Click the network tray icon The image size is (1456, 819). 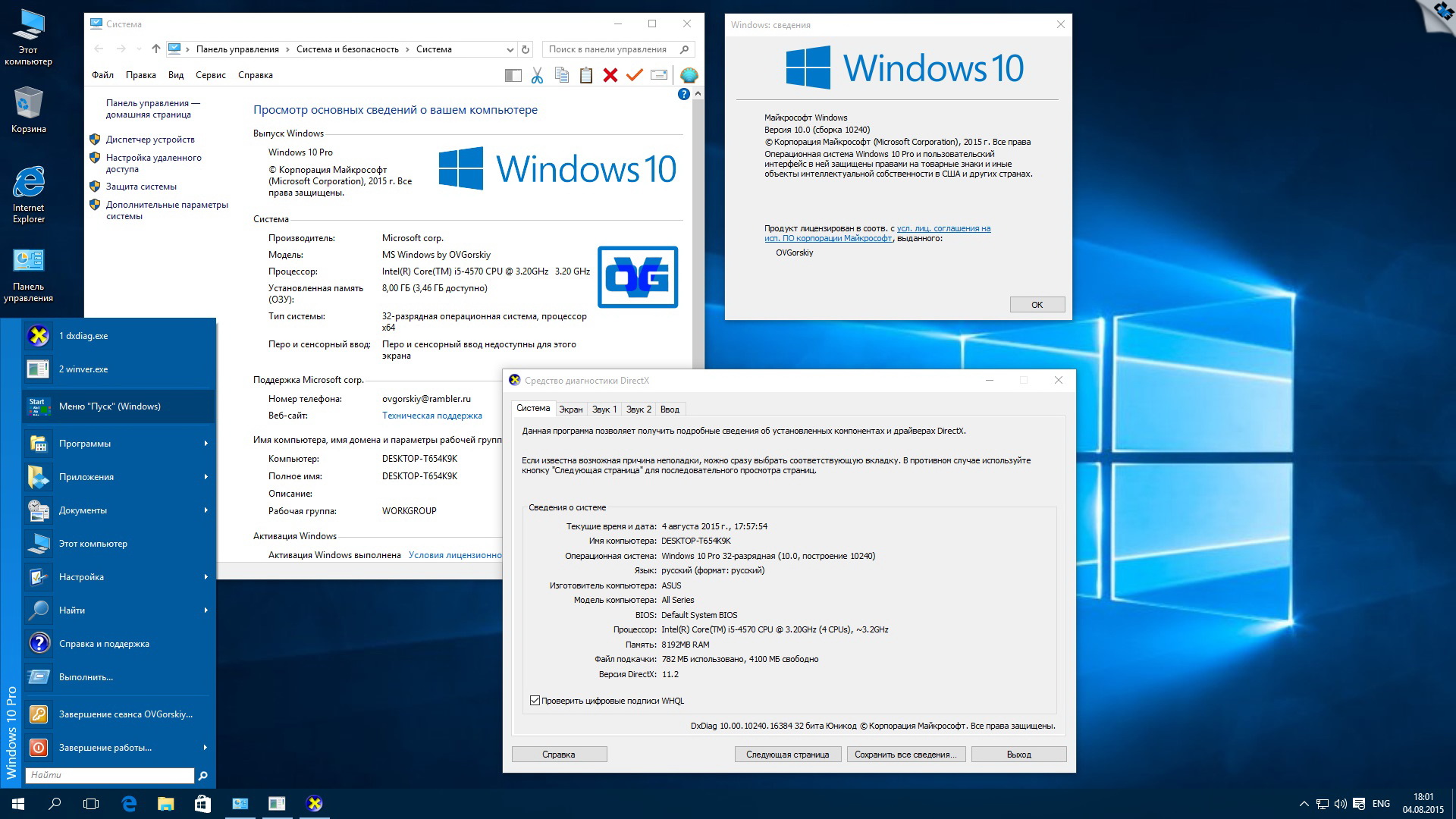coord(1322,804)
